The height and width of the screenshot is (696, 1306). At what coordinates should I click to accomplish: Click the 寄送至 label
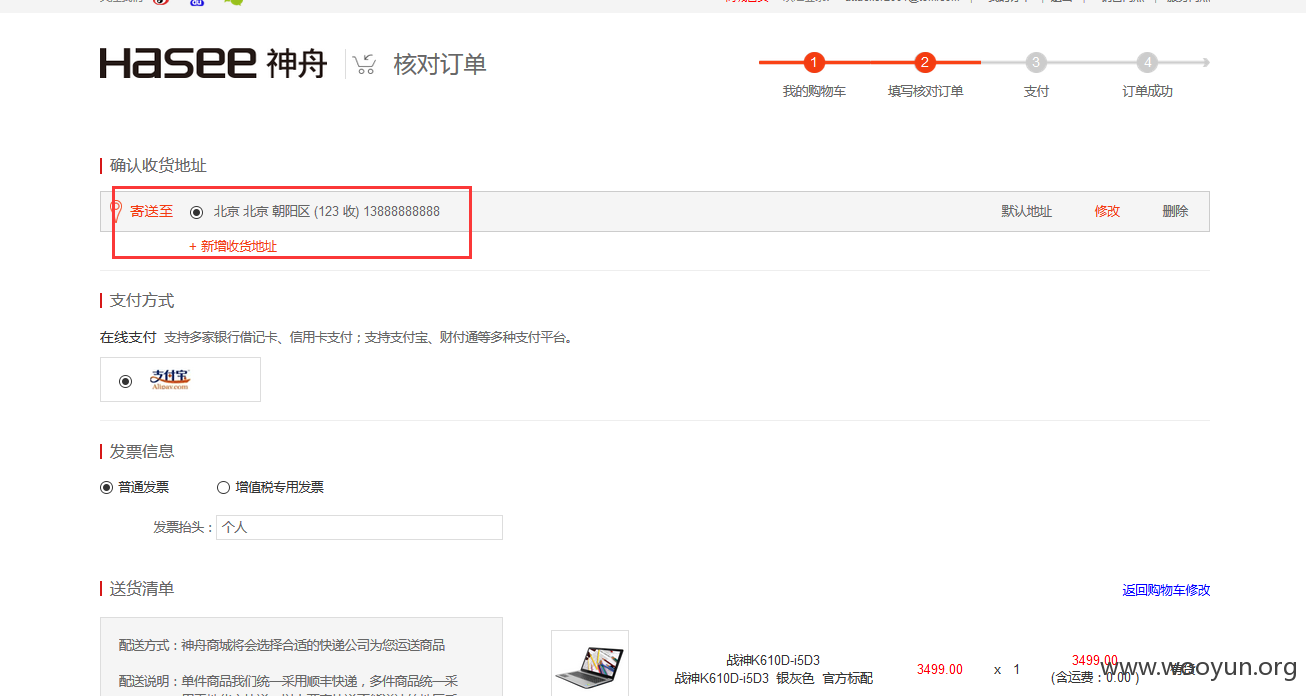point(151,211)
